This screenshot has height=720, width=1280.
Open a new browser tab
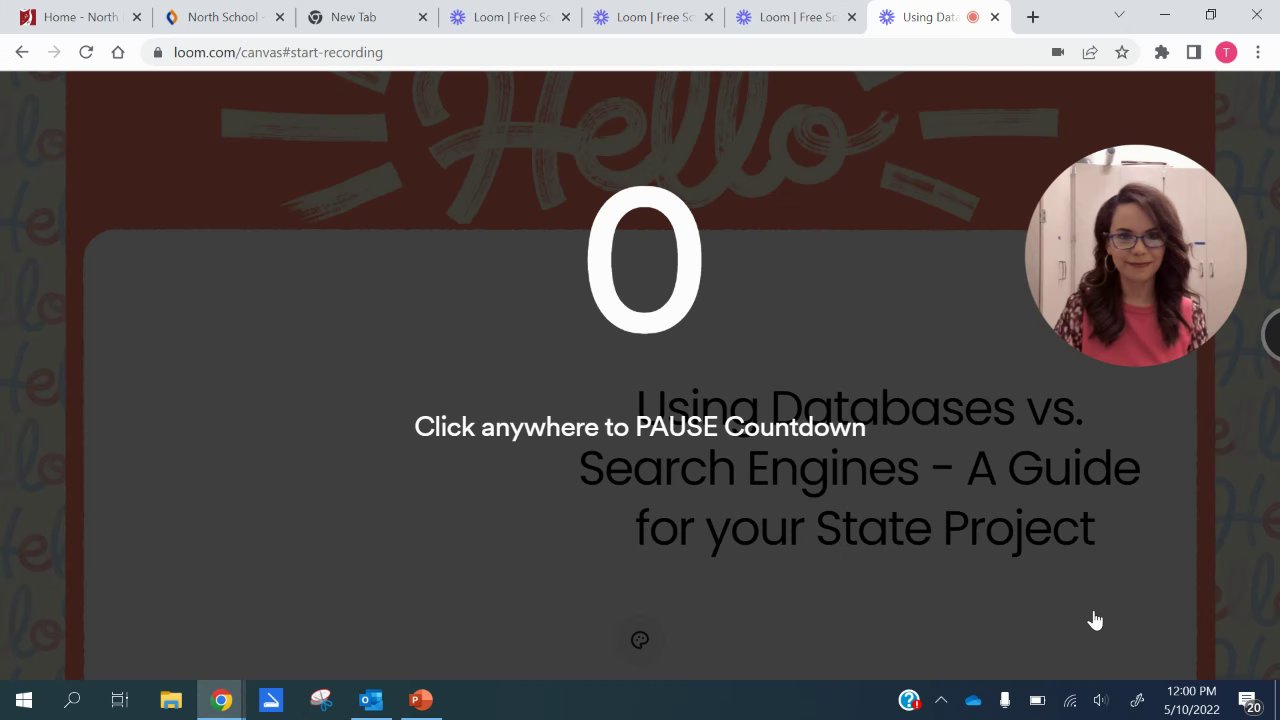coord(1033,17)
